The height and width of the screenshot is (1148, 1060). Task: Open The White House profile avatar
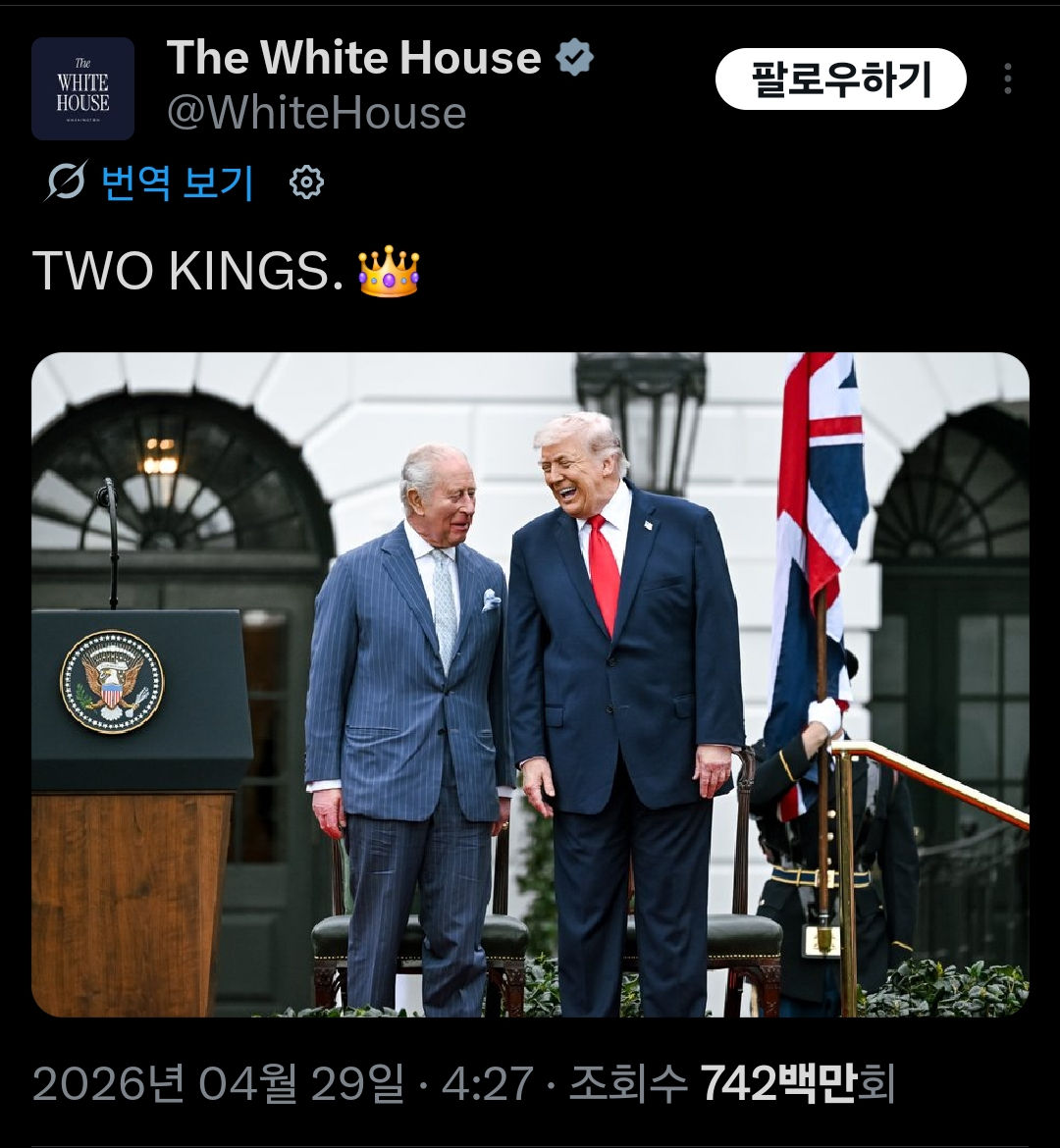pyautogui.click(x=82, y=88)
